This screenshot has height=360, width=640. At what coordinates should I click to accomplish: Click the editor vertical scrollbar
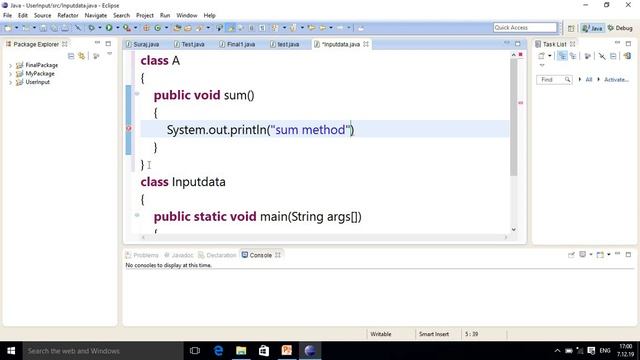(x=513, y=117)
